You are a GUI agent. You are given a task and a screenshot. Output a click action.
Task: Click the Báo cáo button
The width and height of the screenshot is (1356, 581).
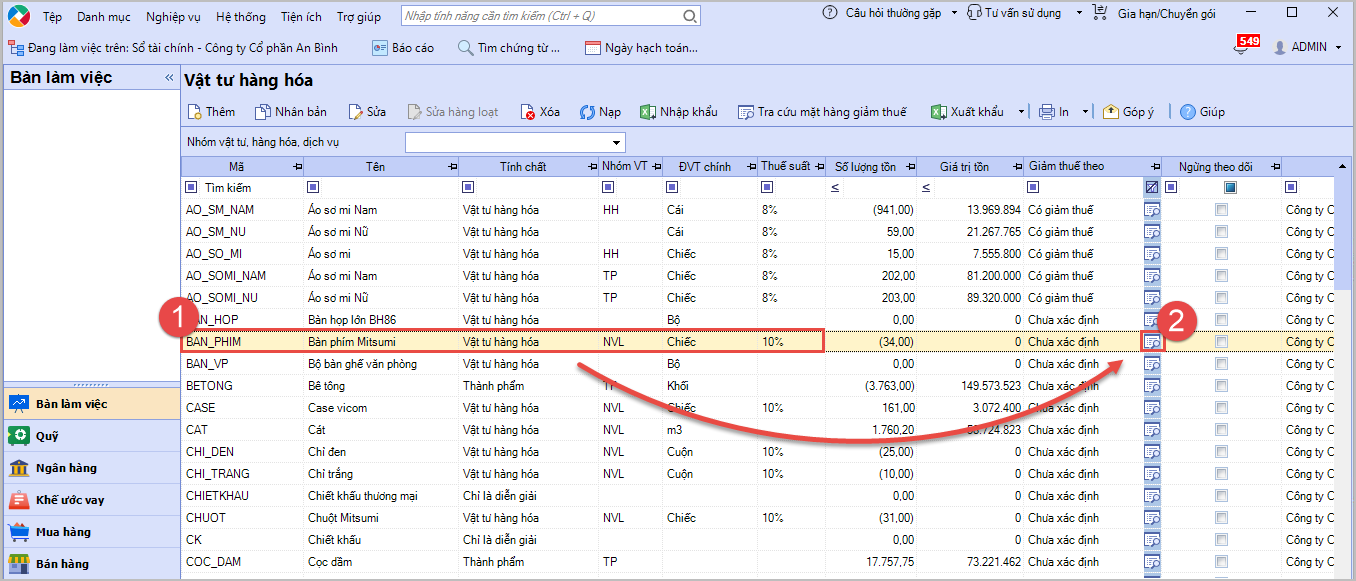coord(403,48)
